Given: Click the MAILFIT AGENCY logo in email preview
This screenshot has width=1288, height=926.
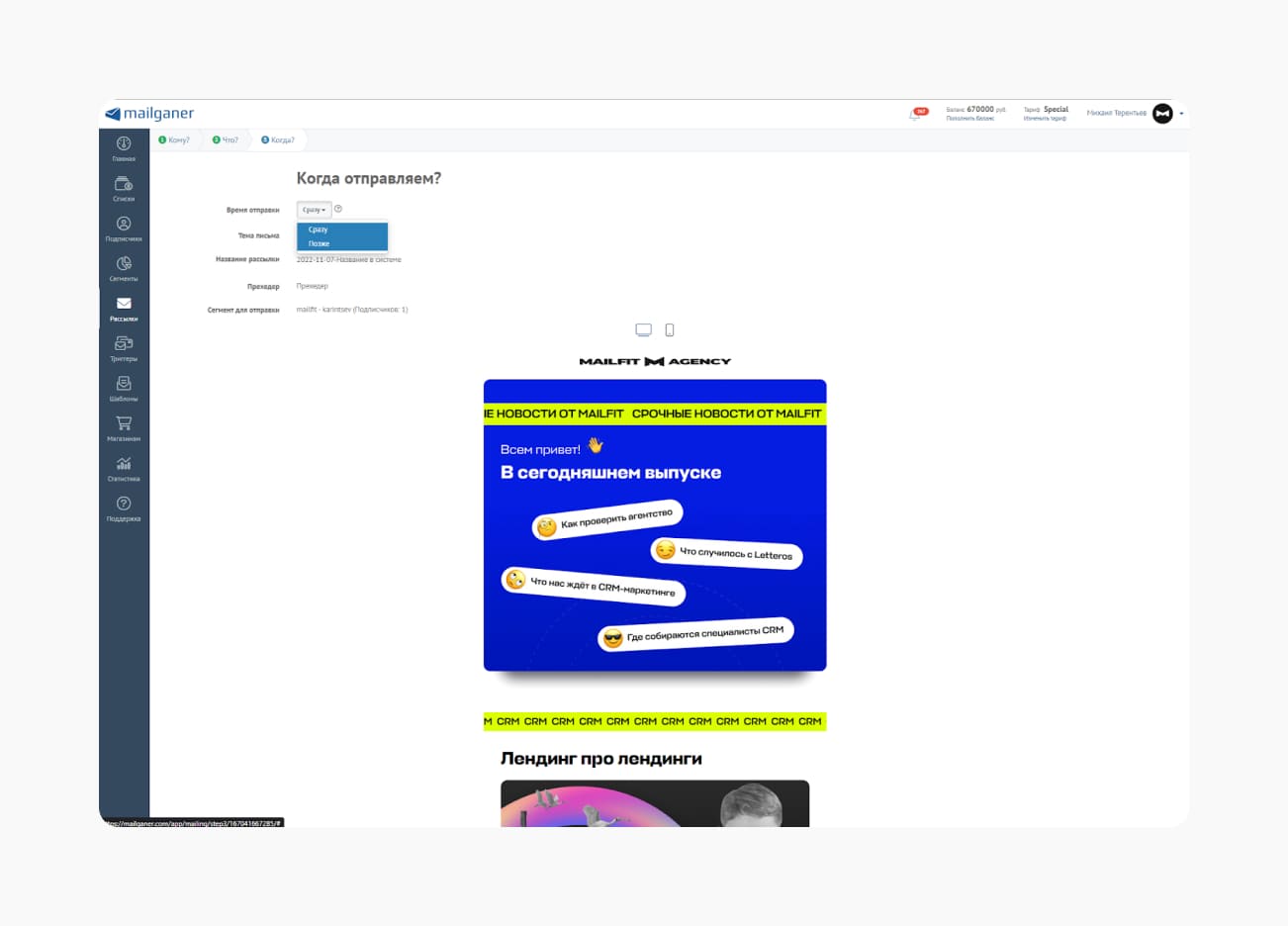Looking at the screenshot, I should [655, 361].
